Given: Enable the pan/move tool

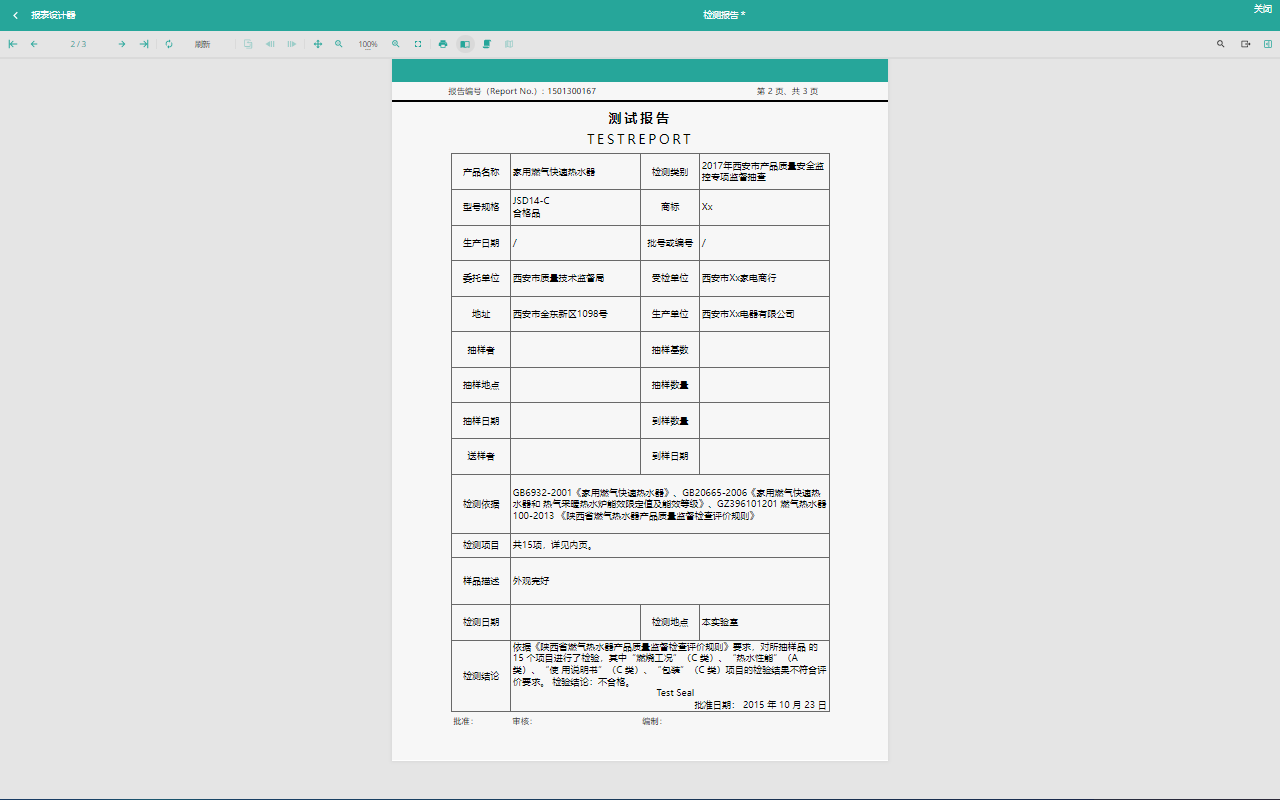Looking at the screenshot, I should tap(318, 44).
